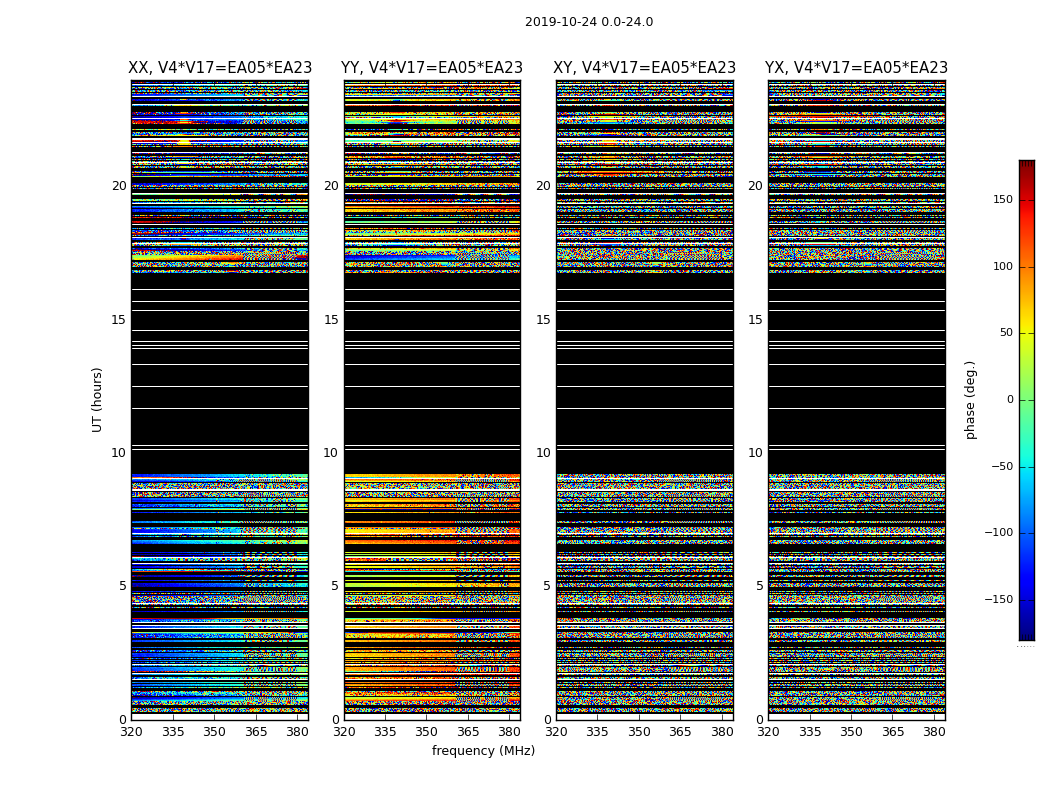This screenshot has height=800, width=1050.
Task: Click the 365 frequency tick under YY panel
Action: pyautogui.click(x=468, y=732)
